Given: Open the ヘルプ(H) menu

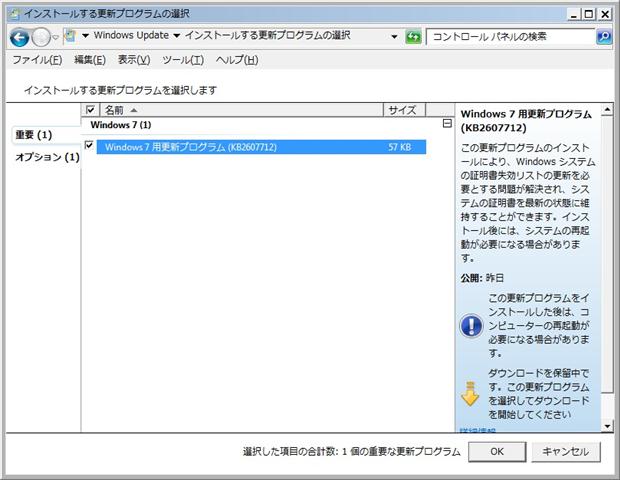Looking at the screenshot, I should 237,60.
